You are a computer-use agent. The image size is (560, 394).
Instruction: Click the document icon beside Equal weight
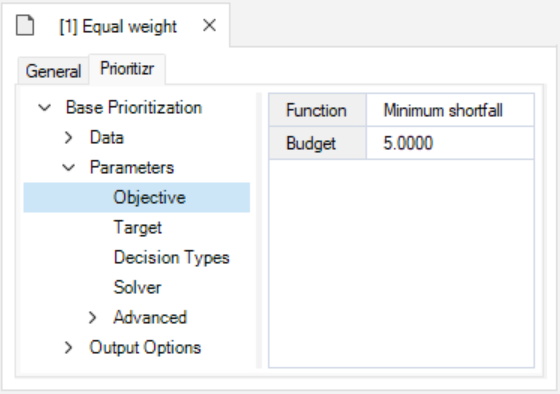point(25,26)
